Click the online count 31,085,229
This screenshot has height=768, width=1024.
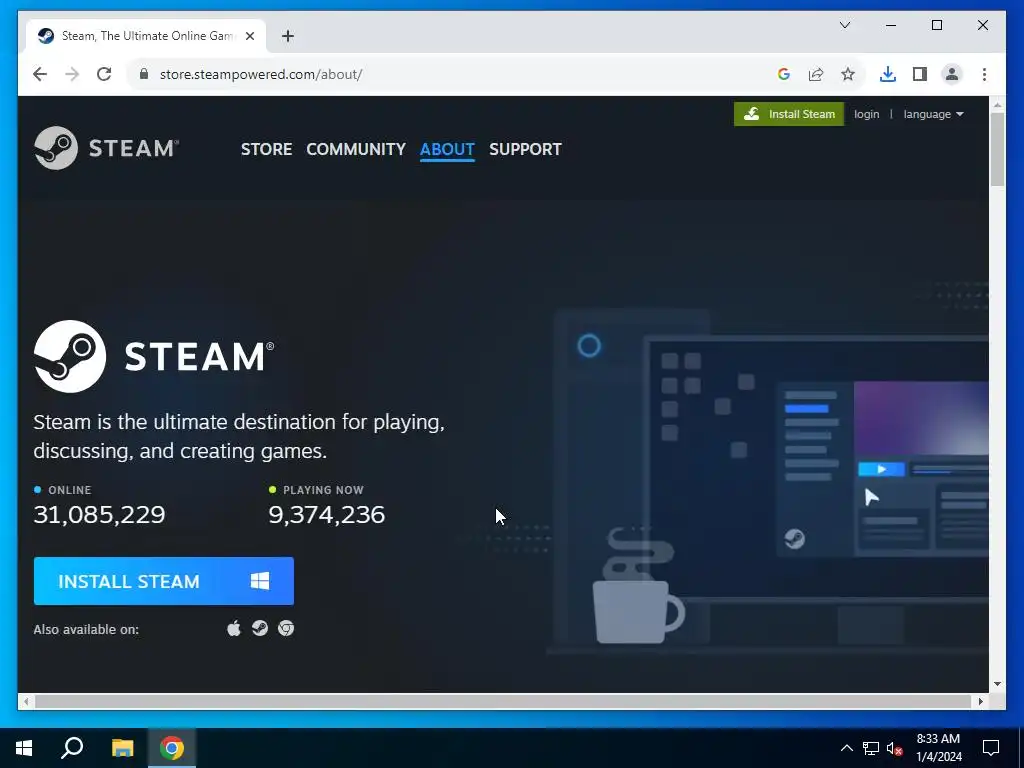(99, 515)
